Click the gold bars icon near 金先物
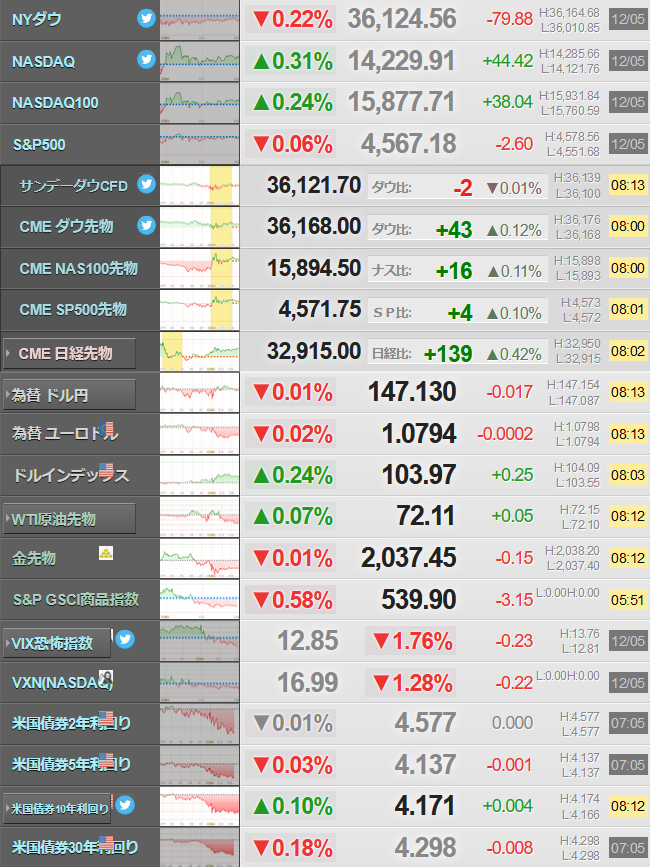 click(x=106, y=552)
